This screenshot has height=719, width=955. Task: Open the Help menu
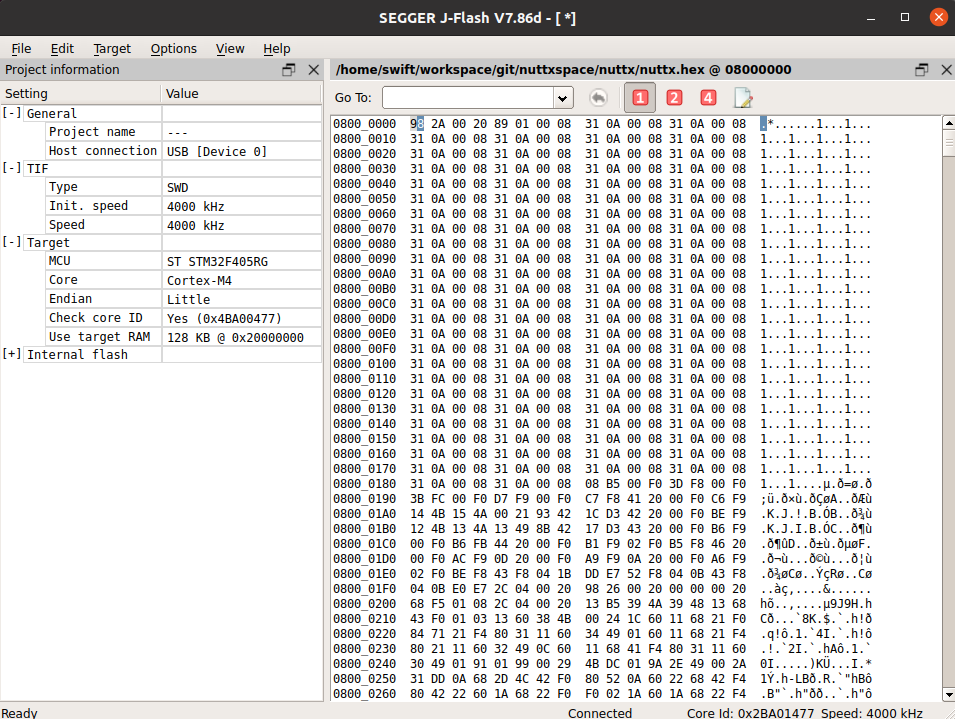coord(277,49)
